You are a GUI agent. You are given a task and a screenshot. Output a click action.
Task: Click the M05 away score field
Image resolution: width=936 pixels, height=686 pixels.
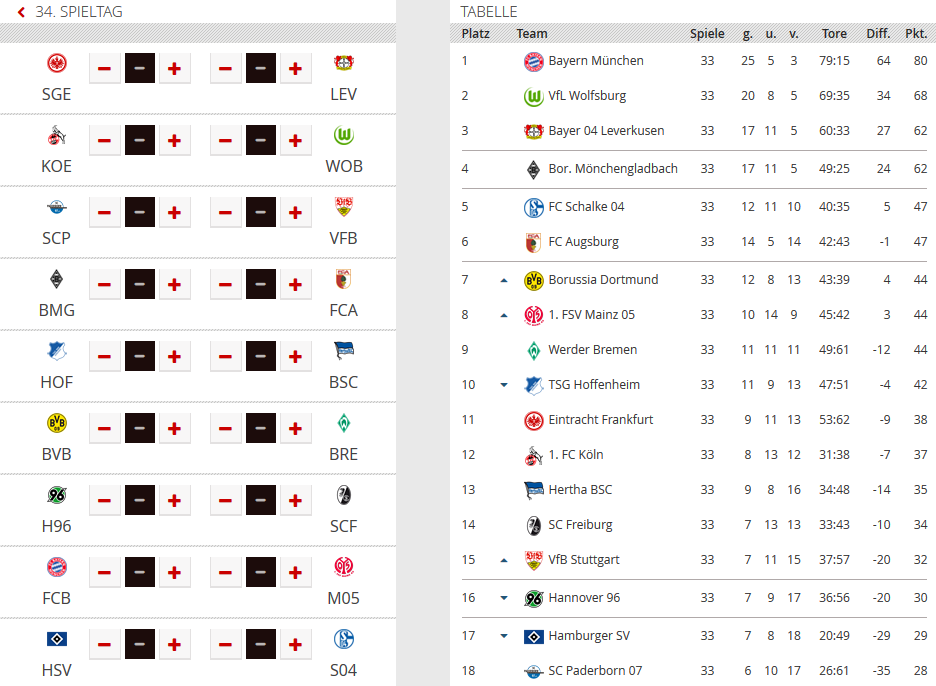[x=261, y=573]
